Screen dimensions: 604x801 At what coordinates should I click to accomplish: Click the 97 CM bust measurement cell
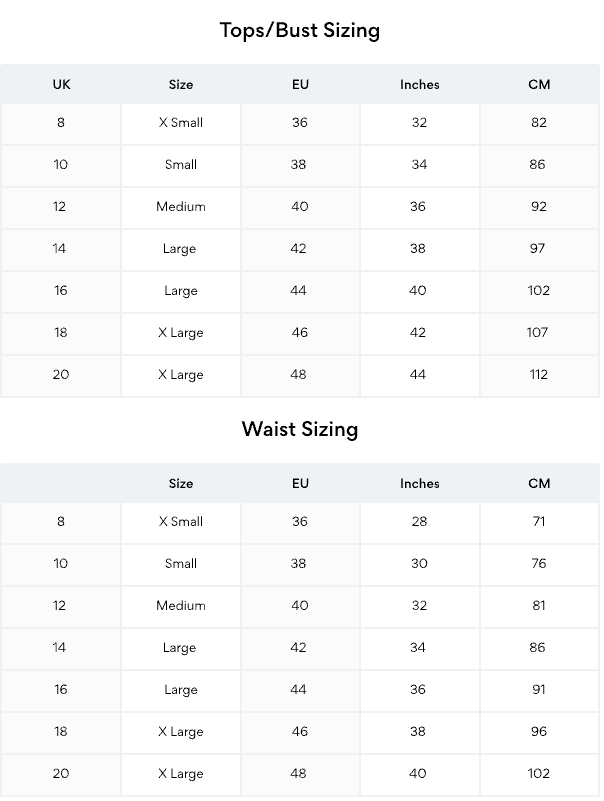538,249
